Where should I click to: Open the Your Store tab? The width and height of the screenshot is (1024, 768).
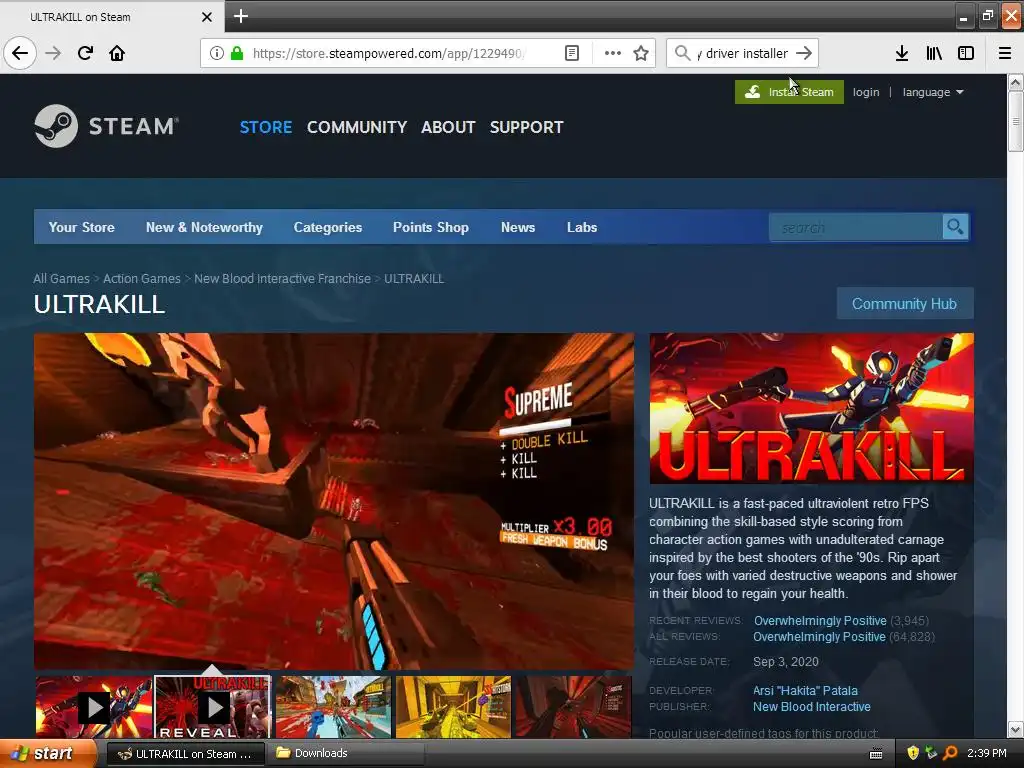pos(82,227)
